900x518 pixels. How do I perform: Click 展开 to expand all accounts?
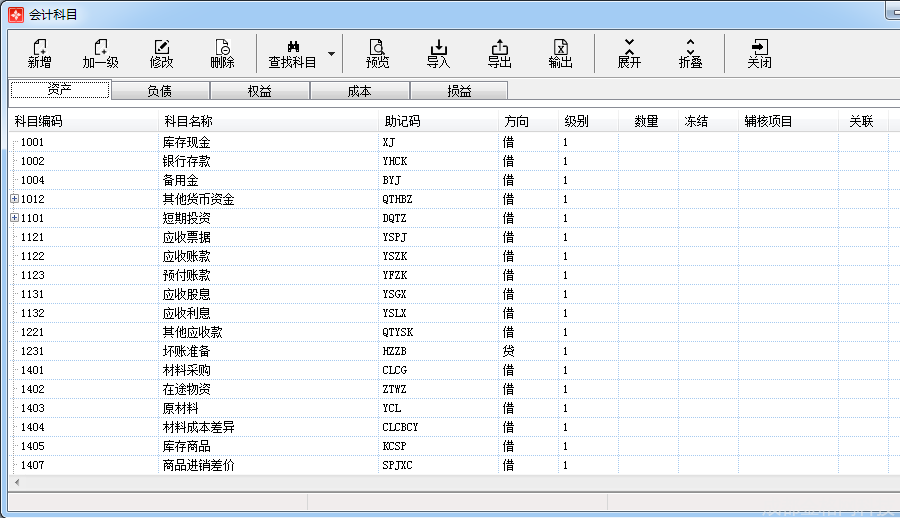(x=629, y=48)
